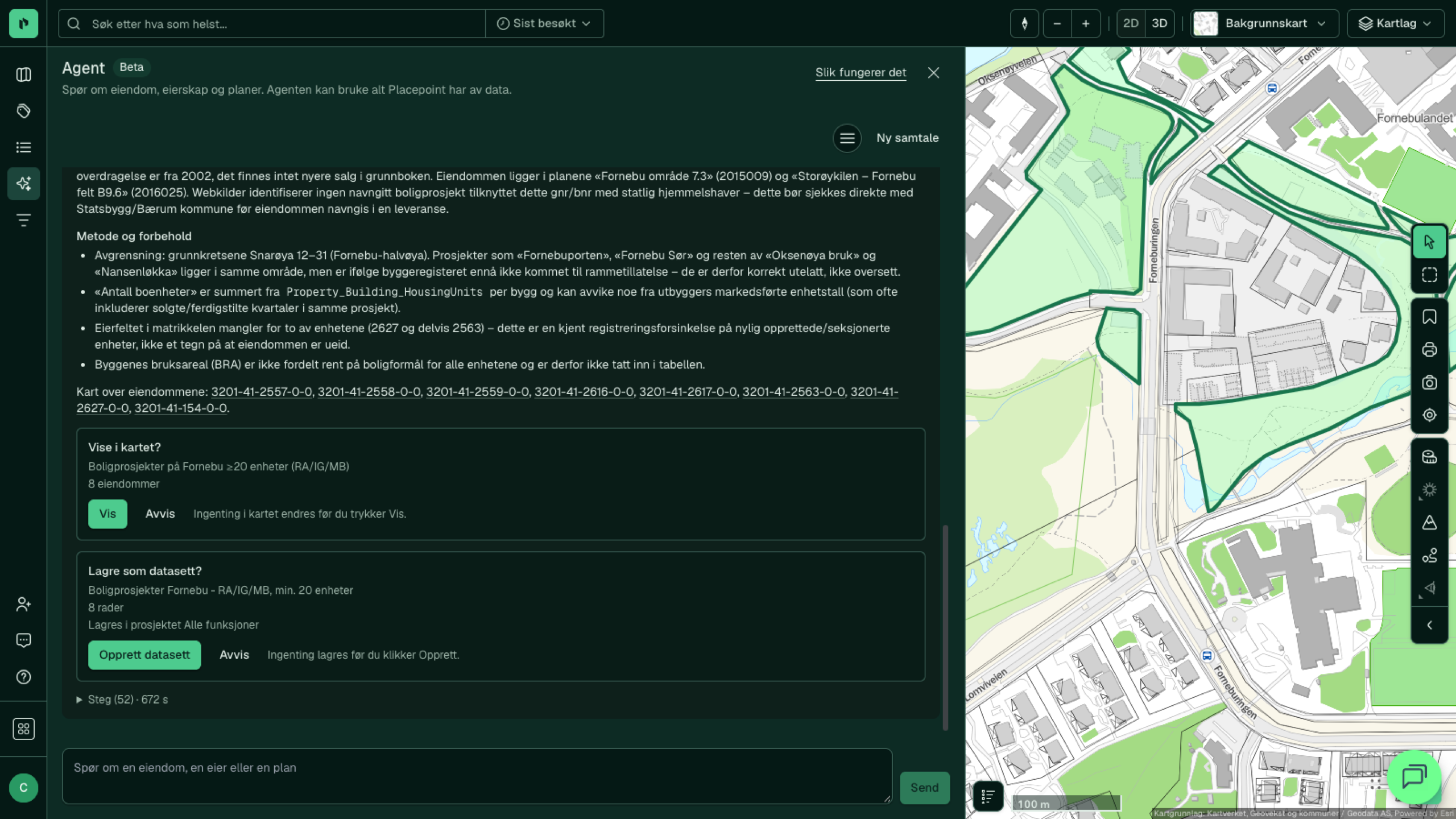Click the agent question input field
This screenshot has height=819, width=1456.
point(477,776)
